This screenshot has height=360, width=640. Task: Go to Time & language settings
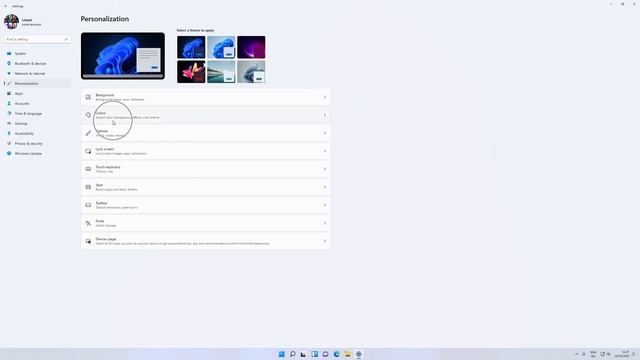click(37, 113)
